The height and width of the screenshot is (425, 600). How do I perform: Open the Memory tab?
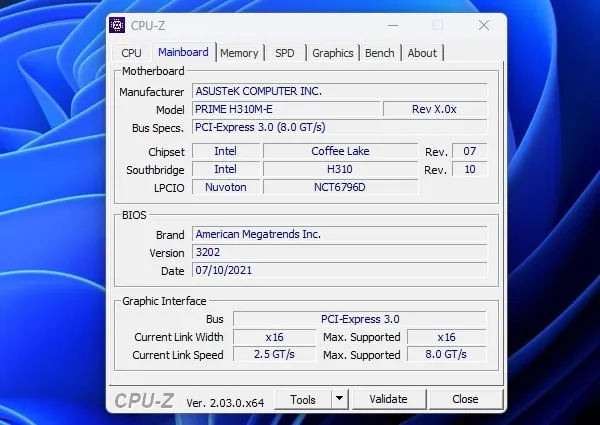pyautogui.click(x=239, y=53)
